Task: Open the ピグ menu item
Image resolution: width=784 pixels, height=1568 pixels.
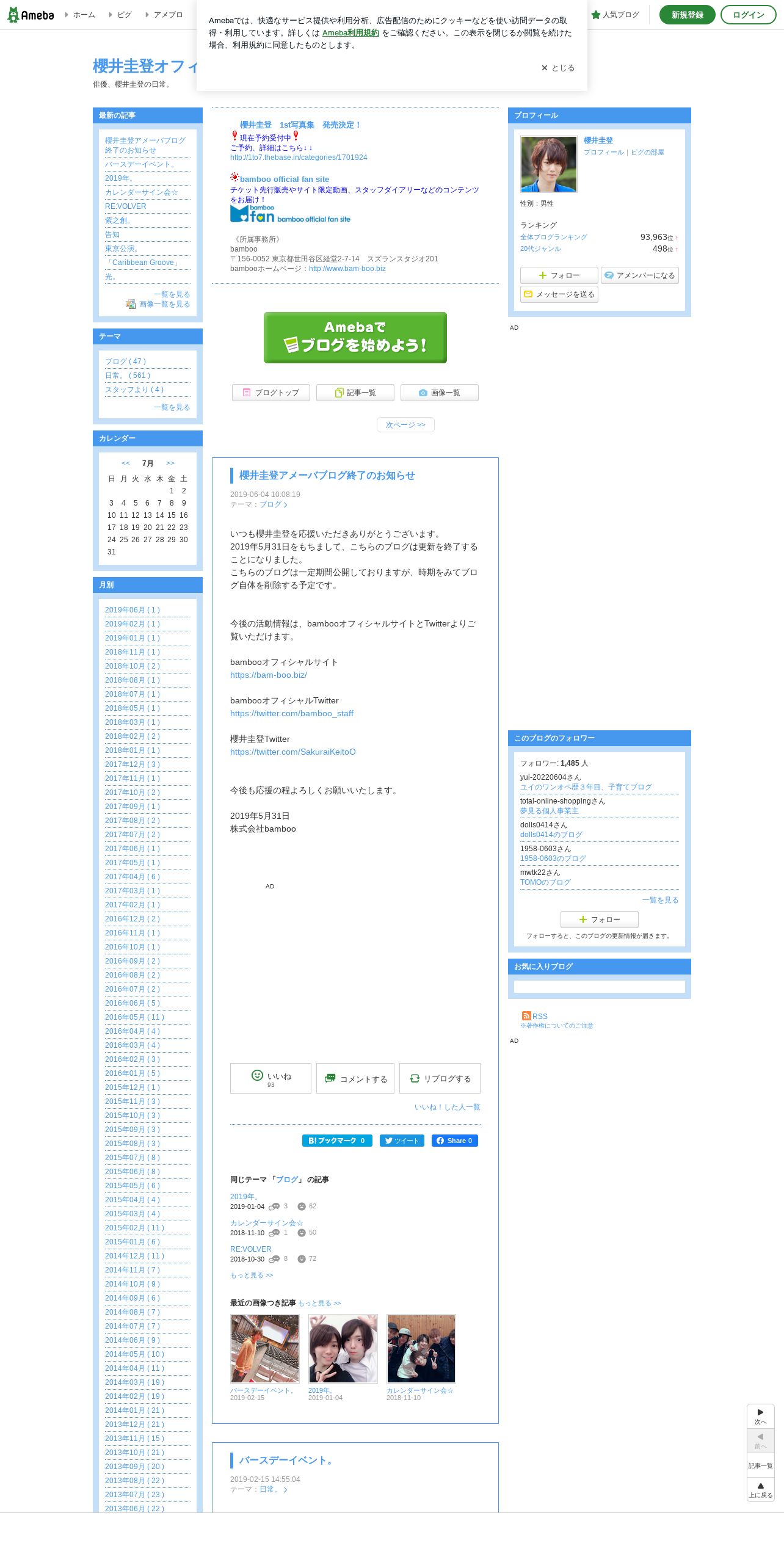Action: click(x=124, y=15)
